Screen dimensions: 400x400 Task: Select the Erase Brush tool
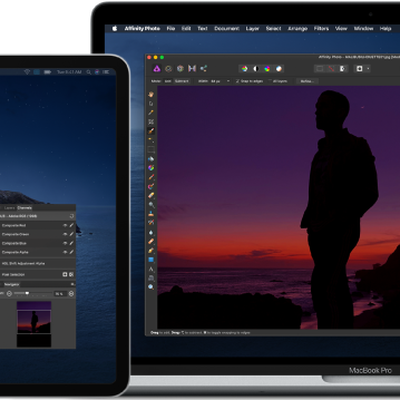151,195
